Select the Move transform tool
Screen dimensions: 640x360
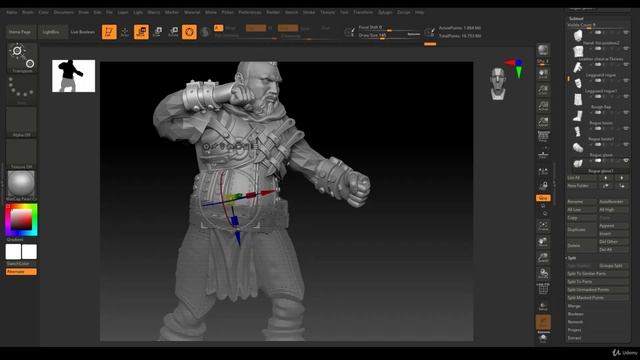[141, 32]
